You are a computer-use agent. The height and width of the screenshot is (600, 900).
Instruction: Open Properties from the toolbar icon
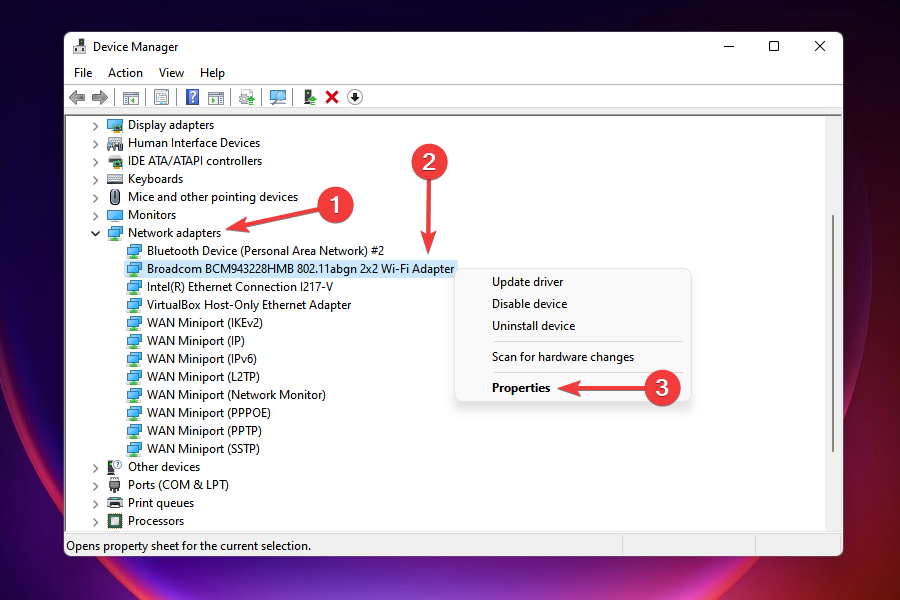pyautogui.click(x=161, y=97)
